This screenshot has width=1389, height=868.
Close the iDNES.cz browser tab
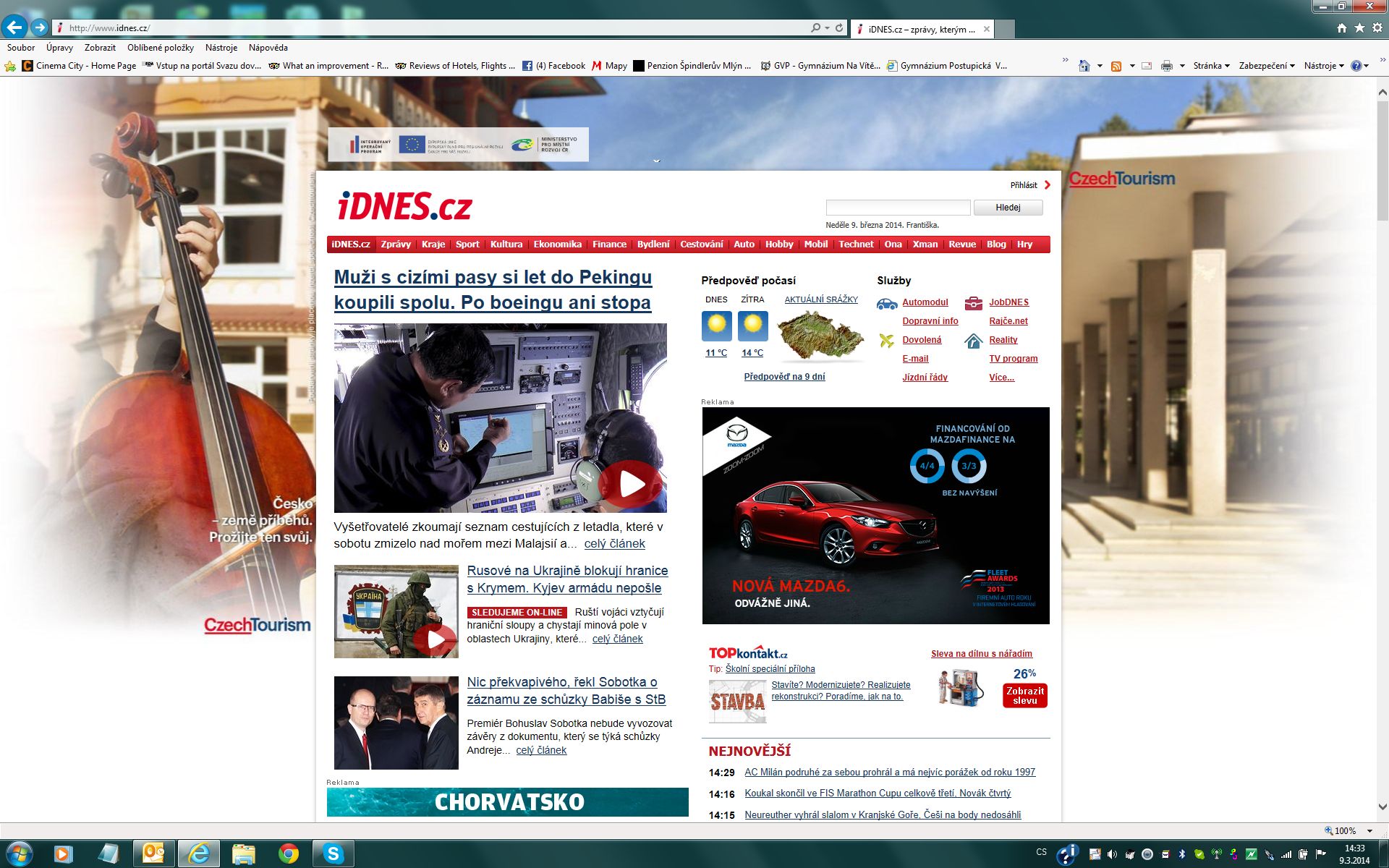point(985,29)
